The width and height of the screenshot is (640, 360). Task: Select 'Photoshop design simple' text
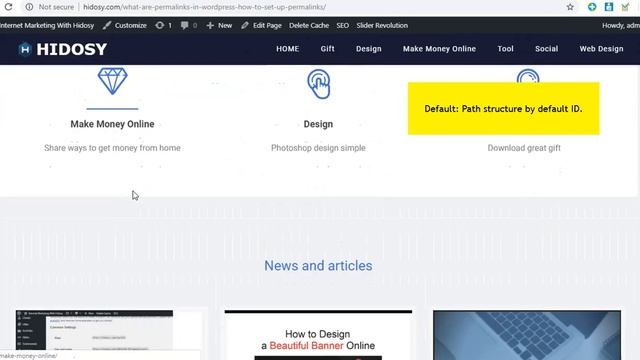318,148
